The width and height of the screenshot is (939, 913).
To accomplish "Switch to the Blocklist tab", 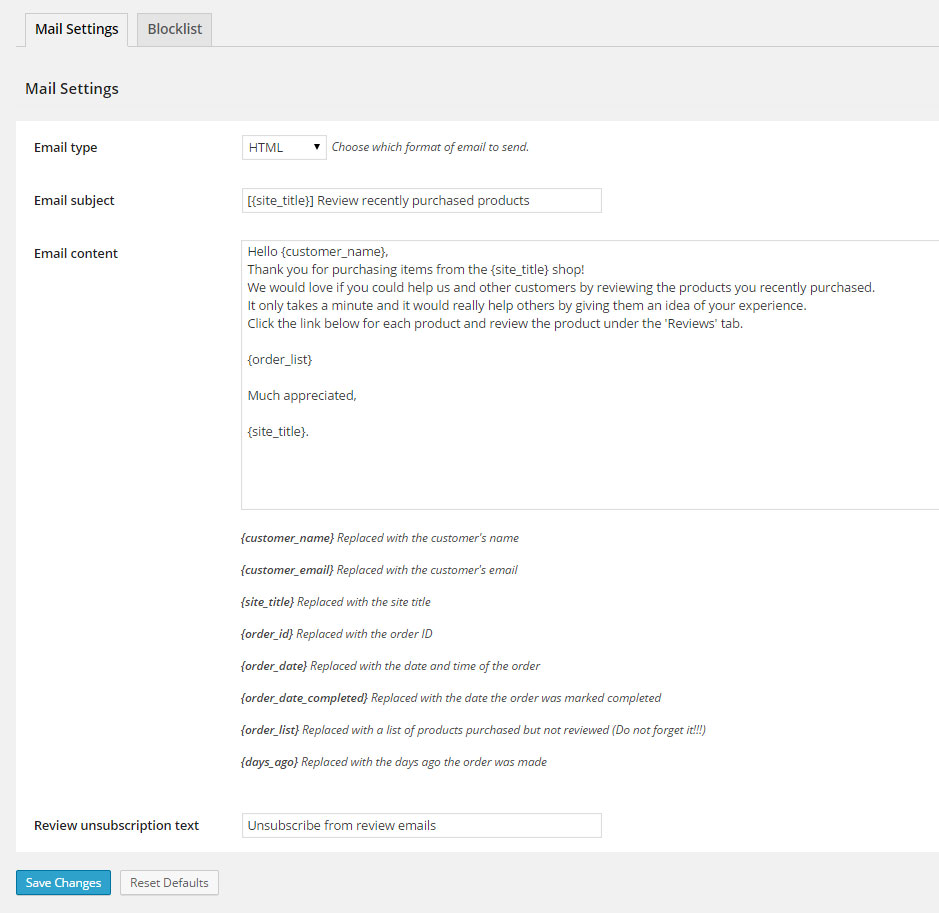I will [x=174, y=29].
